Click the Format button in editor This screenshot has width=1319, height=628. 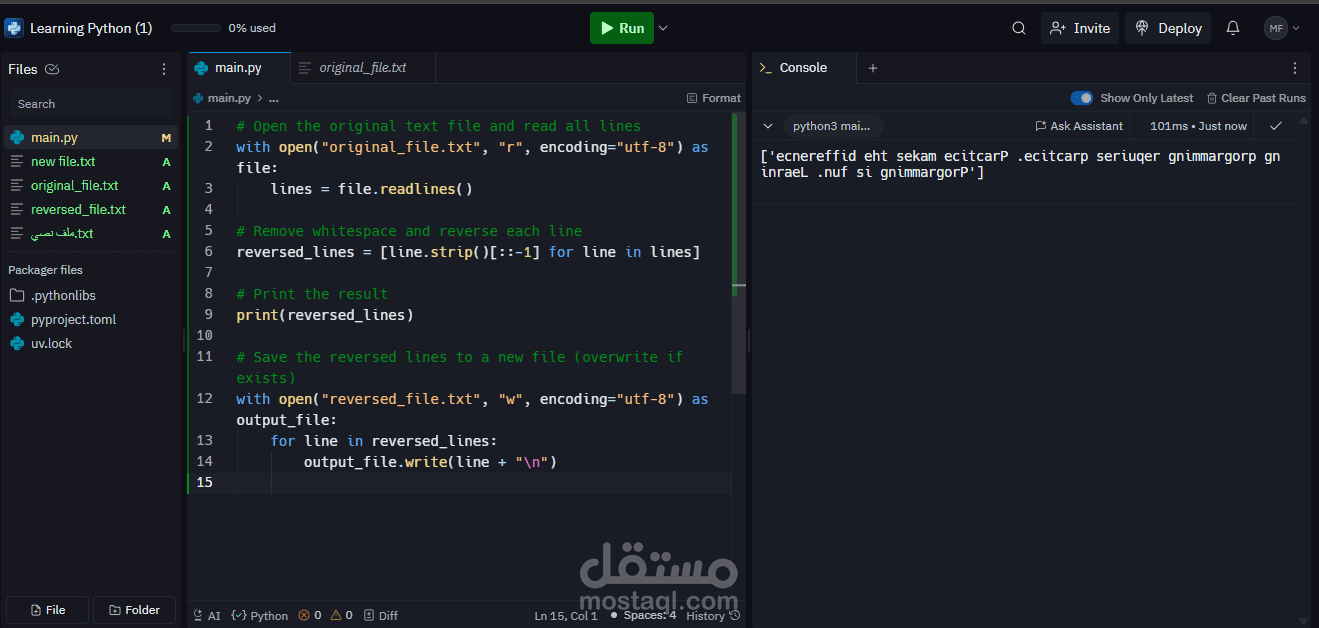point(714,98)
